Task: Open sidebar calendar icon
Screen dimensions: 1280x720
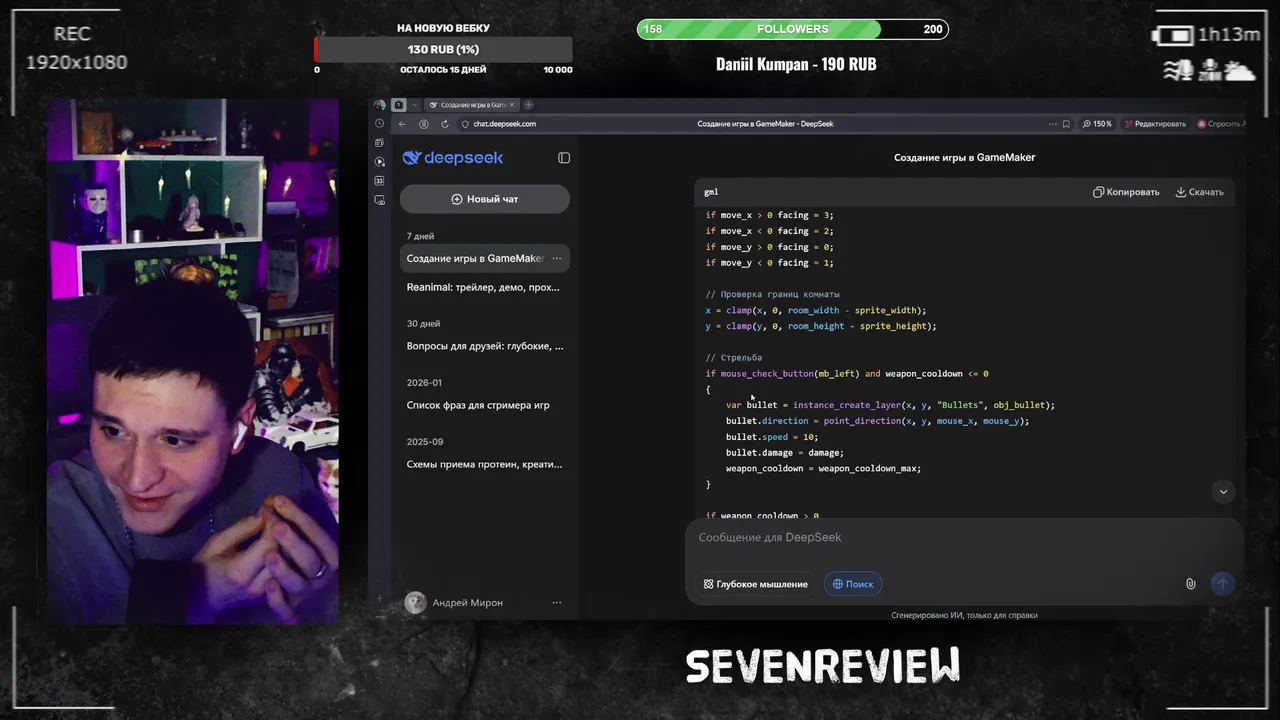Action: coord(379,181)
